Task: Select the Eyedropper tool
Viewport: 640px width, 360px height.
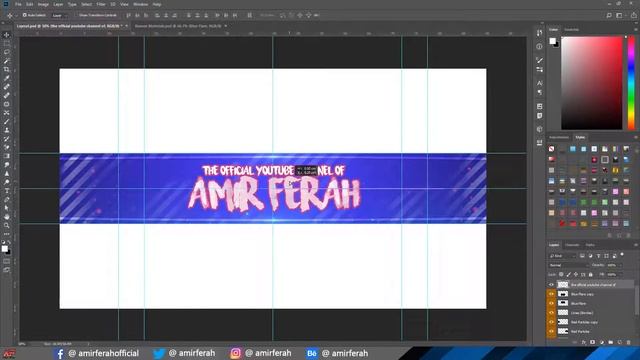Action: pyautogui.click(x=7, y=78)
